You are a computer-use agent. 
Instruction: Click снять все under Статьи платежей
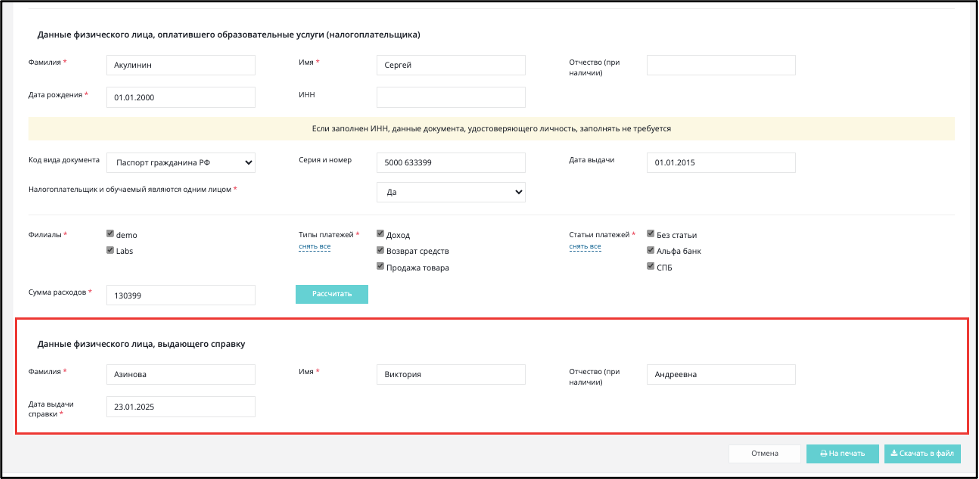[x=585, y=247]
